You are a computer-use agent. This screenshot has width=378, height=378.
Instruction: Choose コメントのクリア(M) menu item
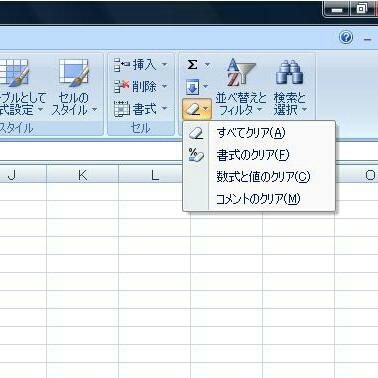(259, 199)
